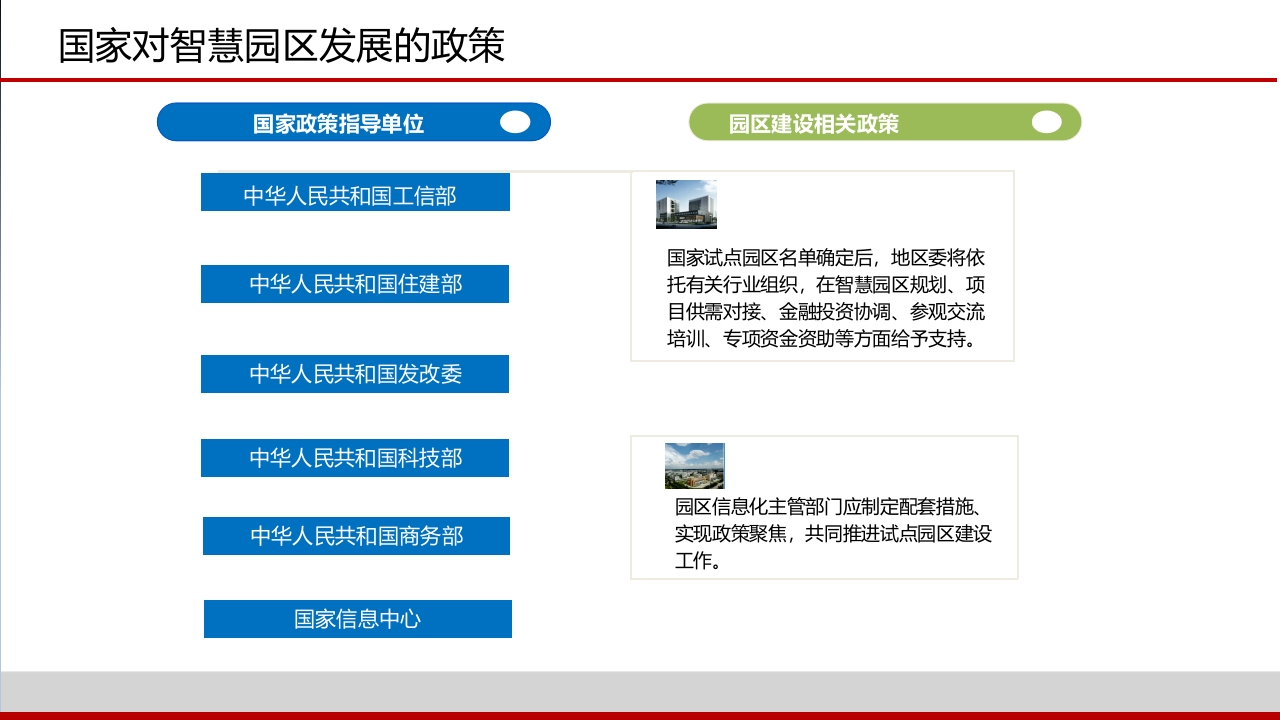Click the paragraph starting 国家试点园区名单确定后
Image resolution: width=1280 pixels, height=720 pixels.
pos(826,298)
